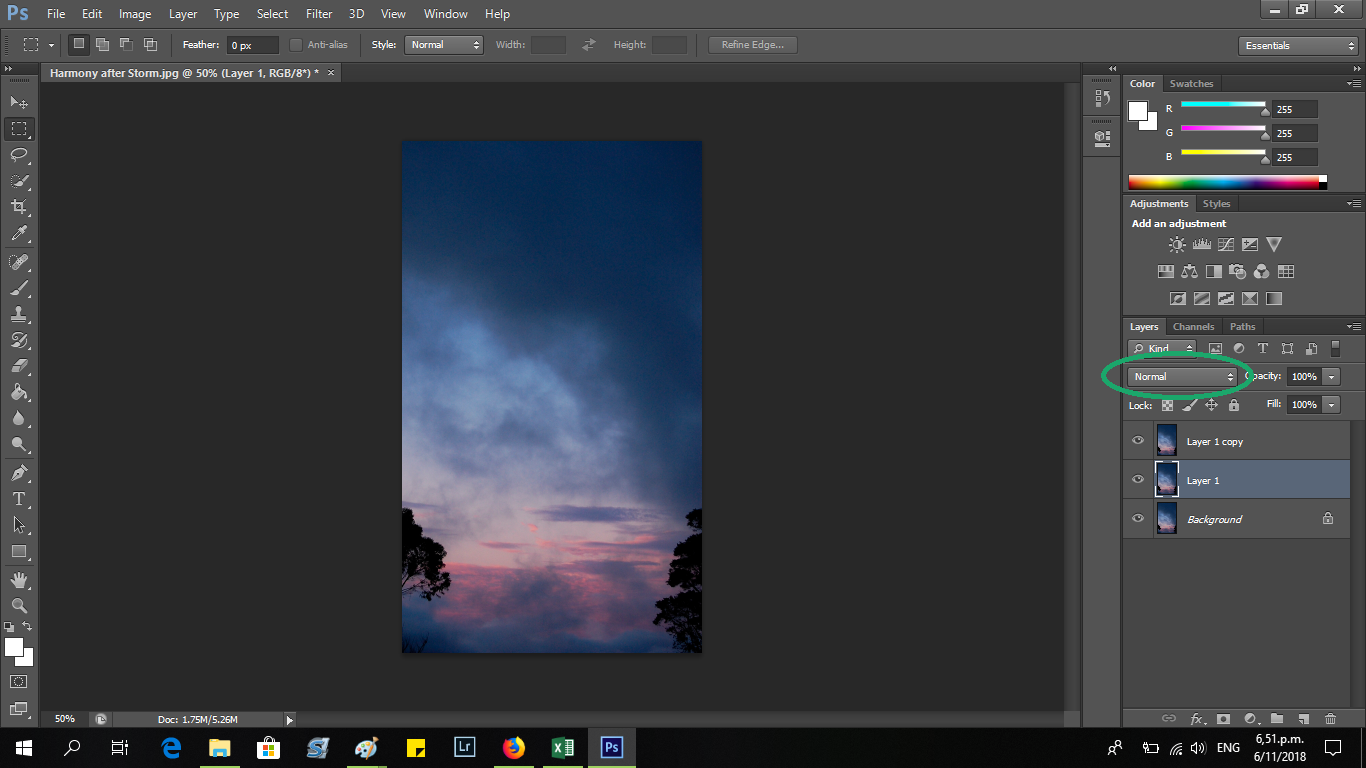The width and height of the screenshot is (1366, 768).
Task: Toggle Lock transparent pixels
Action: 1167,405
